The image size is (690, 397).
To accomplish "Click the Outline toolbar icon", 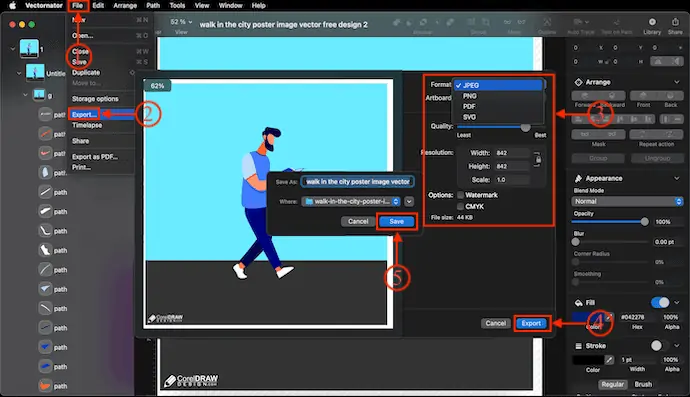I will click(x=547, y=22).
